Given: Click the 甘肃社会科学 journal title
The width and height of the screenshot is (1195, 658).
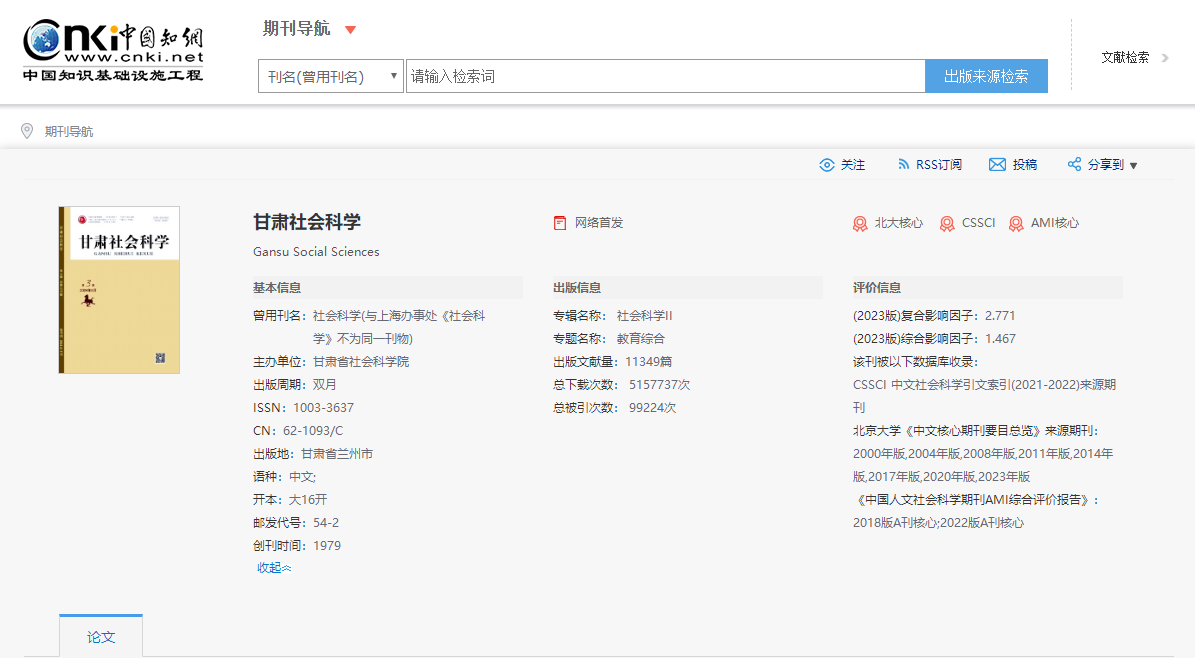Looking at the screenshot, I should pos(306,222).
